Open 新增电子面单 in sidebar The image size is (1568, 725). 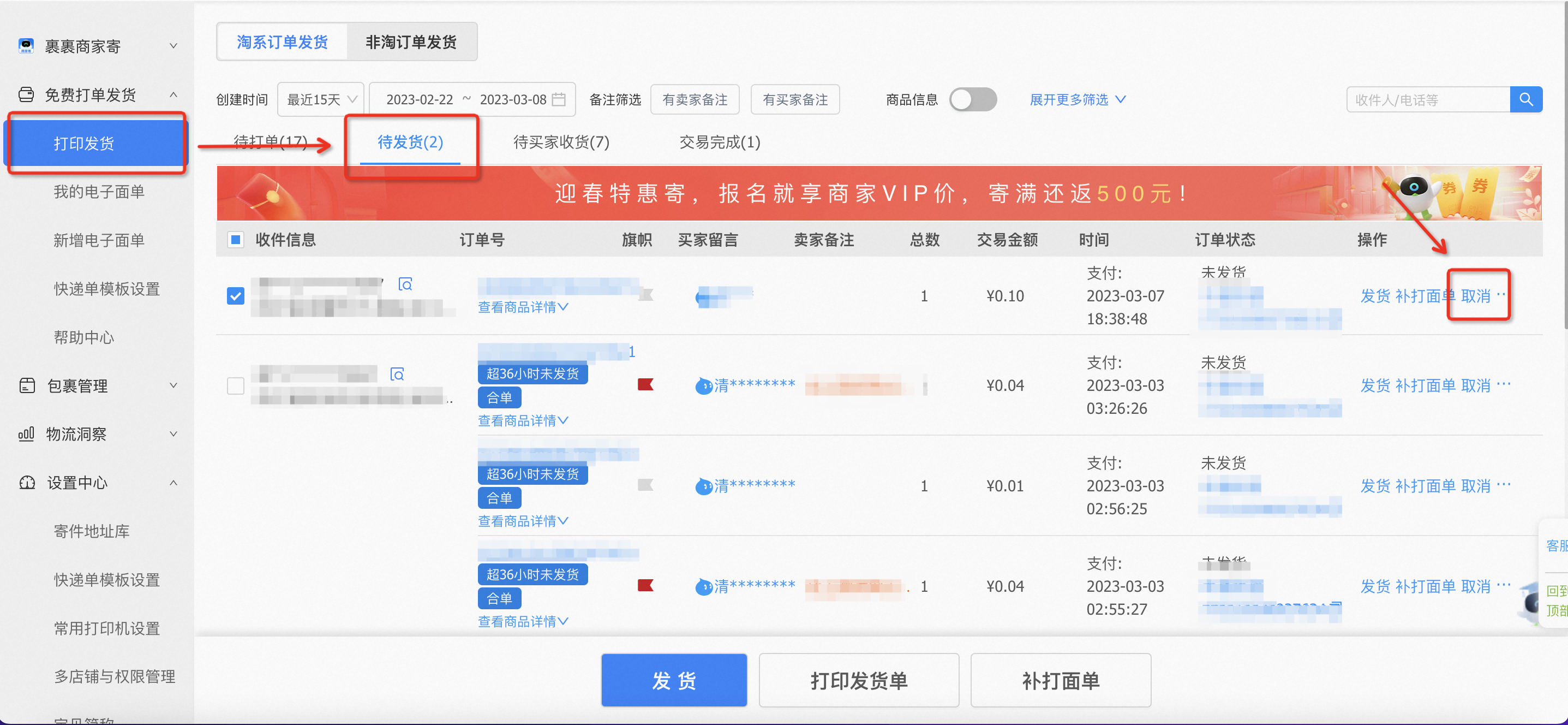pyautogui.click(x=99, y=240)
